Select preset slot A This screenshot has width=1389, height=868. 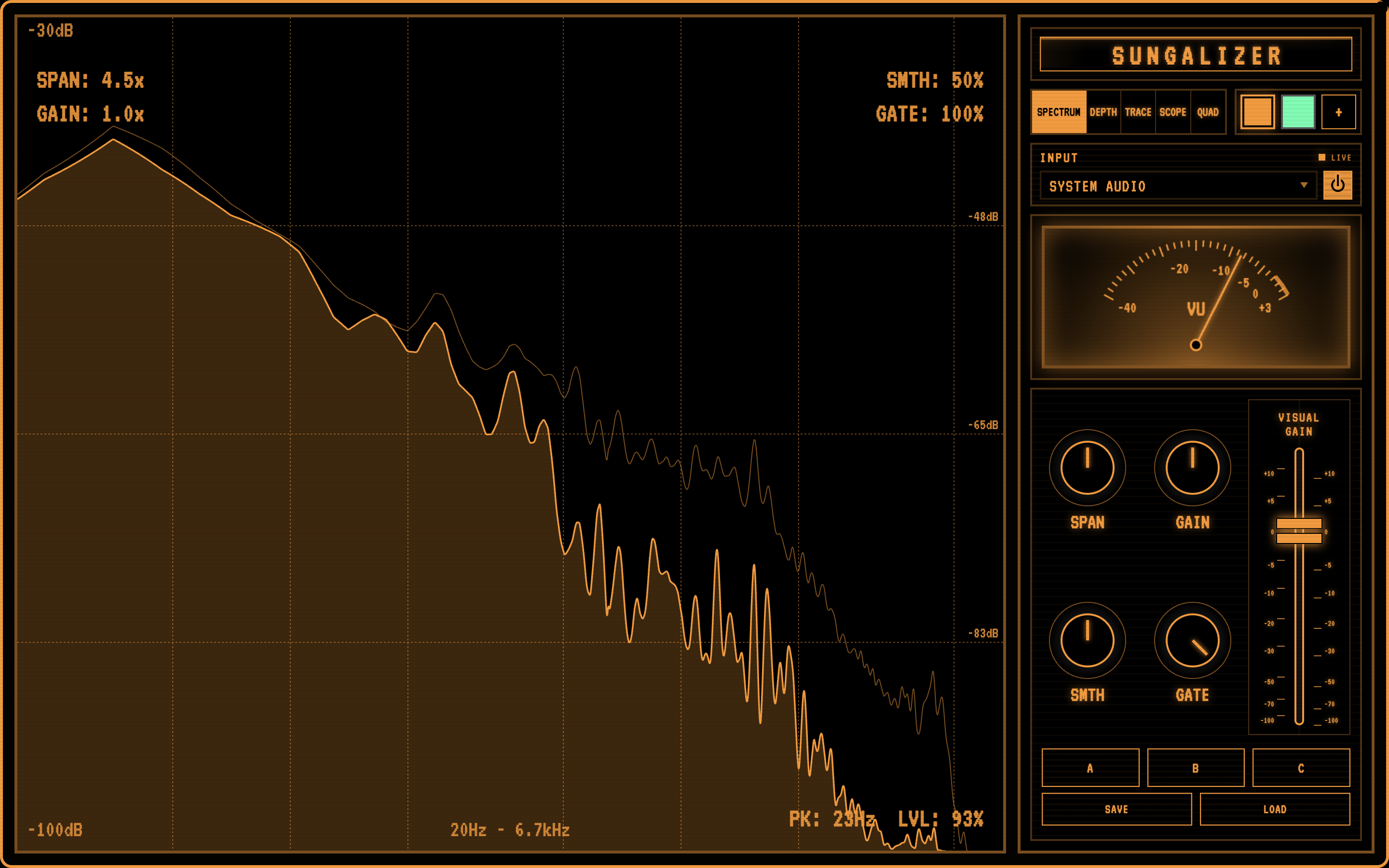tap(1090, 768)
